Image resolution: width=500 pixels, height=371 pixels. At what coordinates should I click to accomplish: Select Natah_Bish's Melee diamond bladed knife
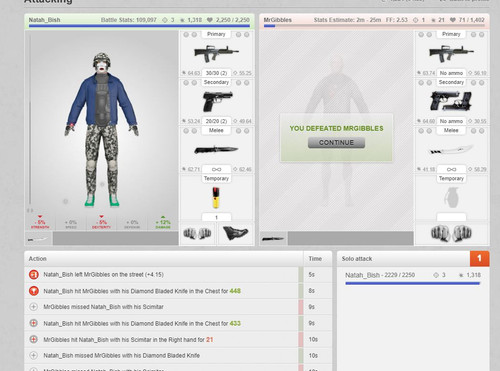[x=216, y=149]
